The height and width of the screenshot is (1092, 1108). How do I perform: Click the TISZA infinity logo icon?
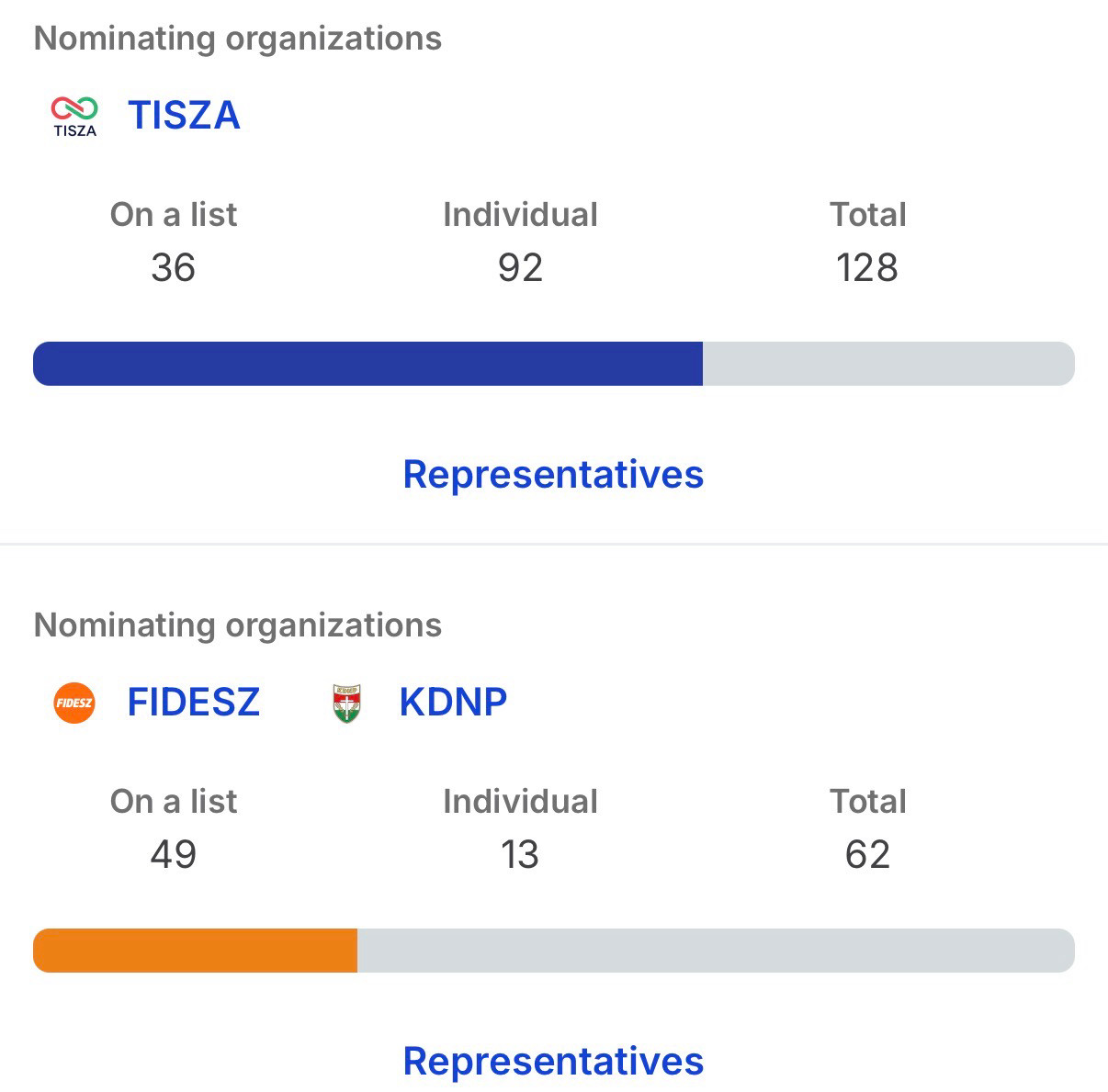click(x=74, y=115)
